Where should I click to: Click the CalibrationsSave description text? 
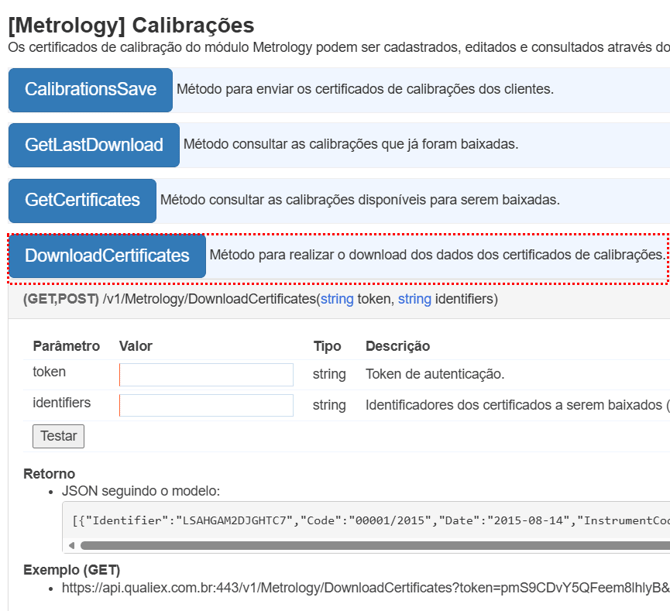pos(364,89)
